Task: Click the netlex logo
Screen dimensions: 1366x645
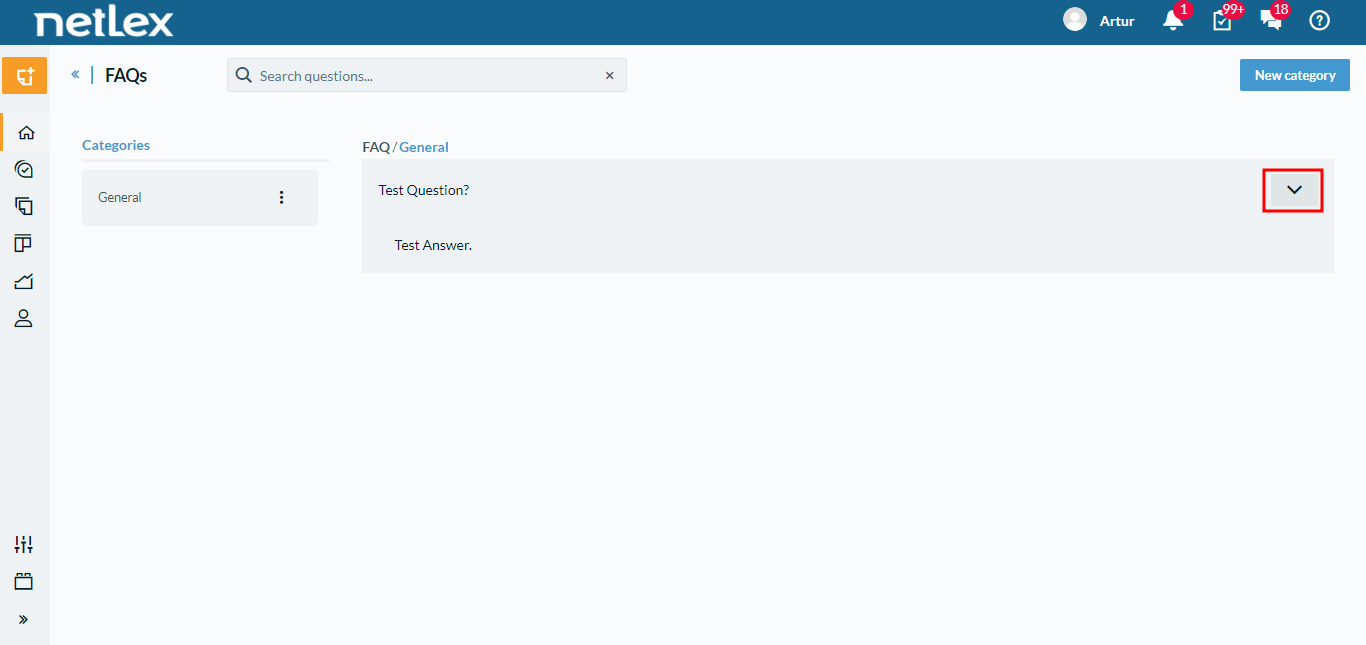Action: point(104,21)
